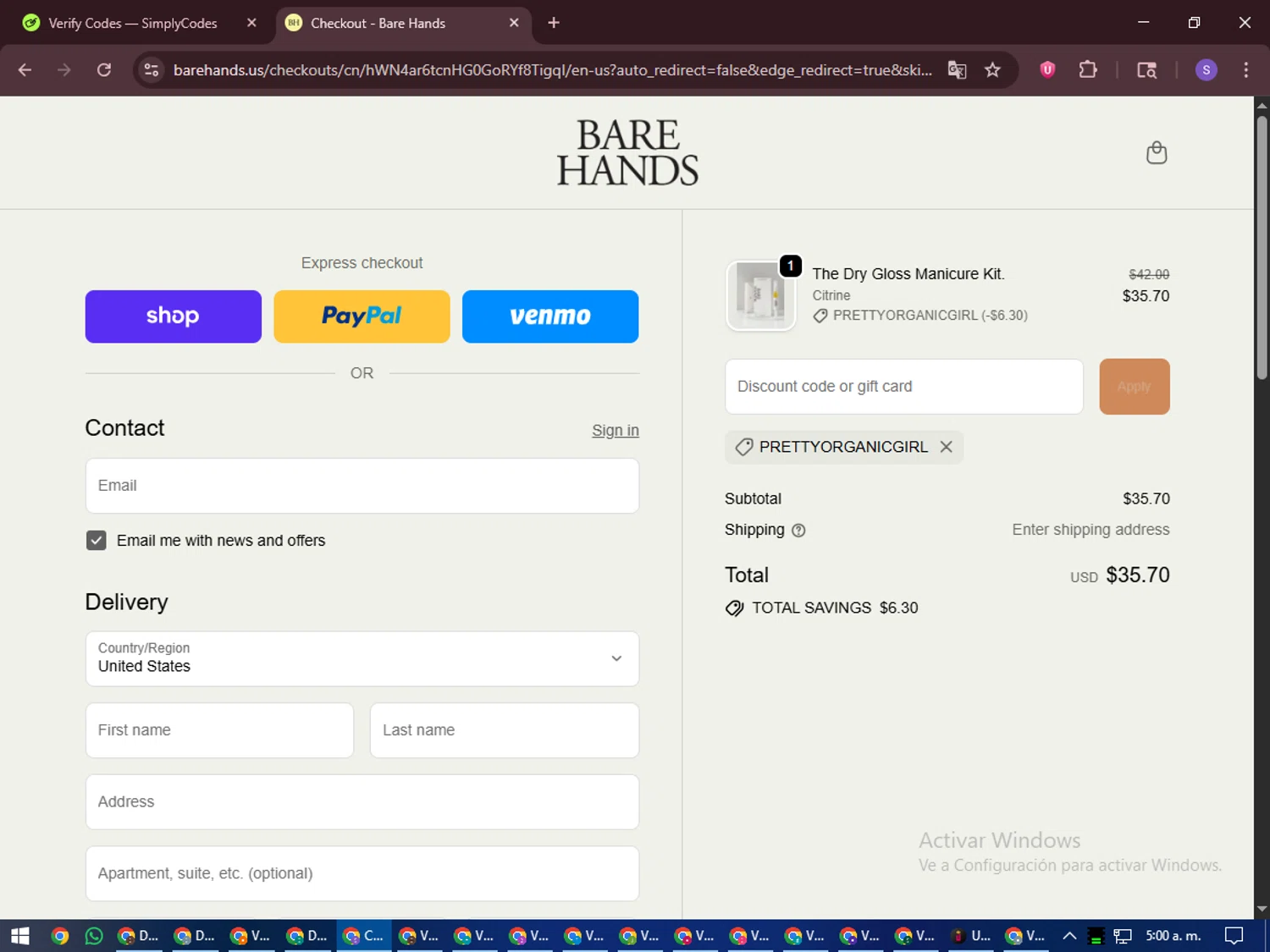Click the Total price $35.70
Screen dimensions: 1270x952
click(1138, 575)
